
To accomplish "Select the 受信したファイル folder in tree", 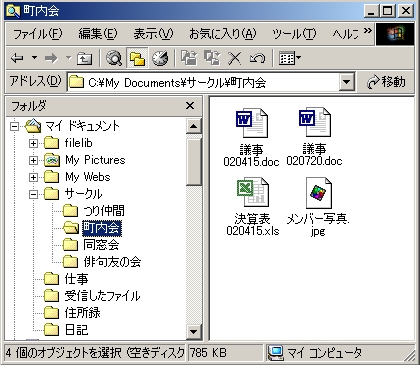I will 102,296.
